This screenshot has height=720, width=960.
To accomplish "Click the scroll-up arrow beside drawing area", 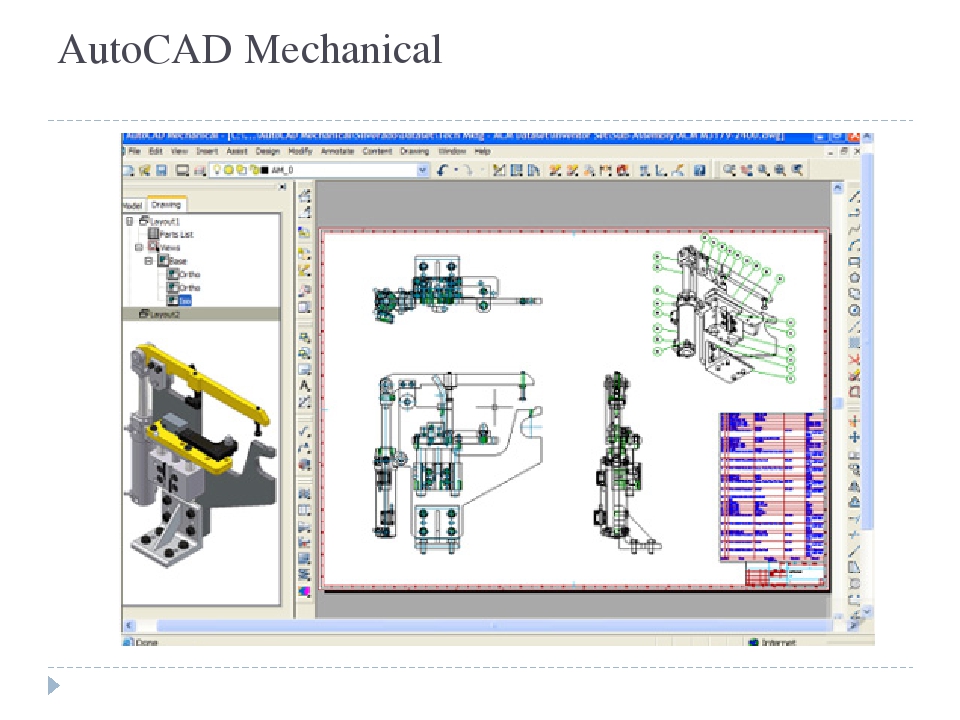I will coord(838,188).
